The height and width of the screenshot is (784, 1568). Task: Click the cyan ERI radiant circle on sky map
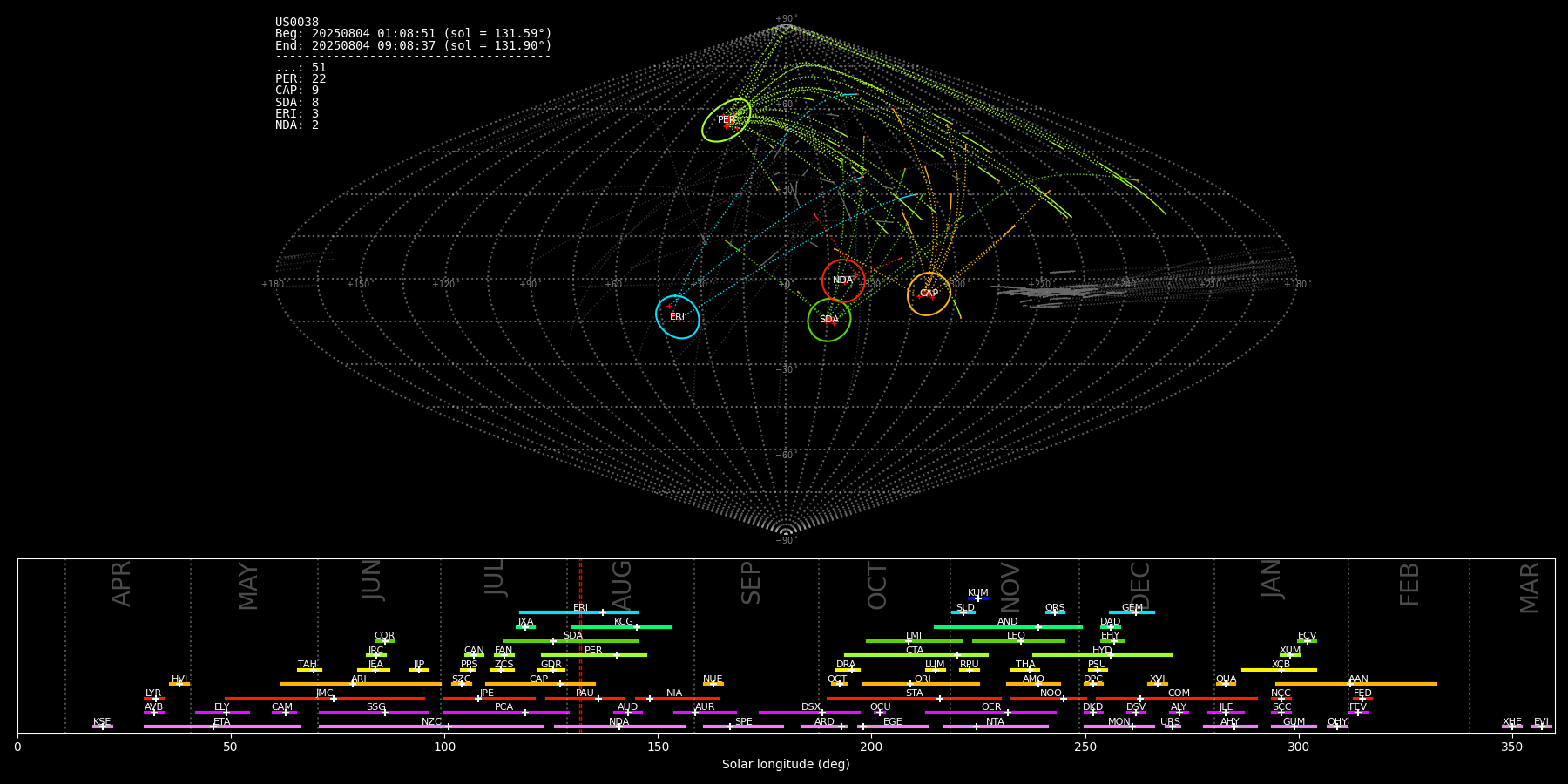678,317
